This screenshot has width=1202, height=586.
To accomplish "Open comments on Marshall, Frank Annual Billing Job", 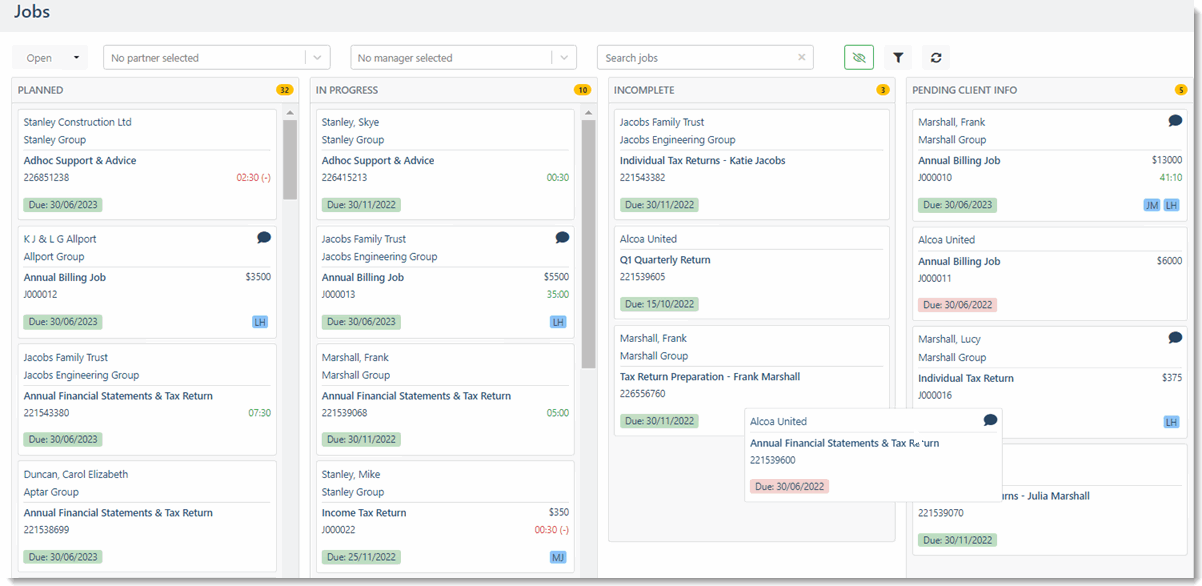I will (x=1175, y=121).
